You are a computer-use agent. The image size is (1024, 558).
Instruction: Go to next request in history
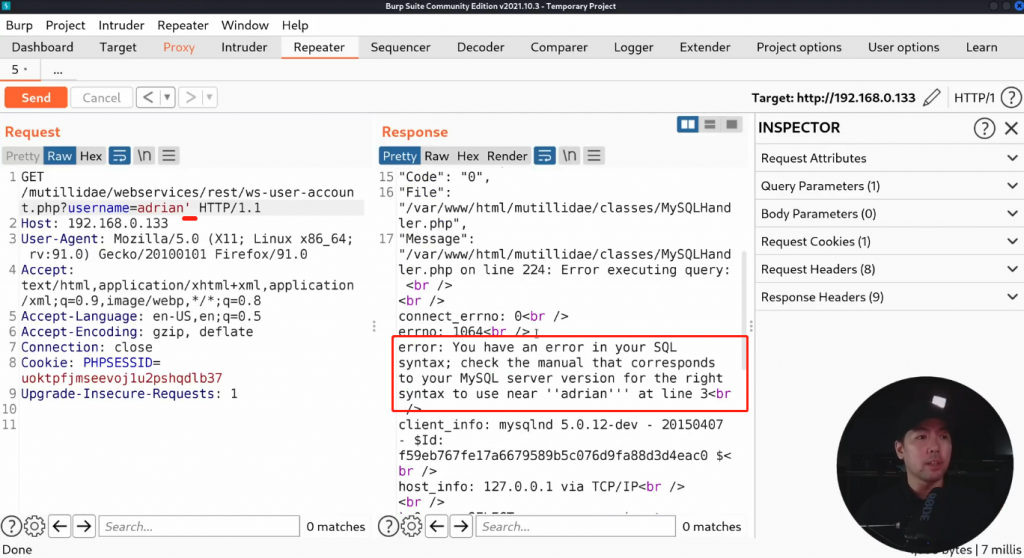191,97
